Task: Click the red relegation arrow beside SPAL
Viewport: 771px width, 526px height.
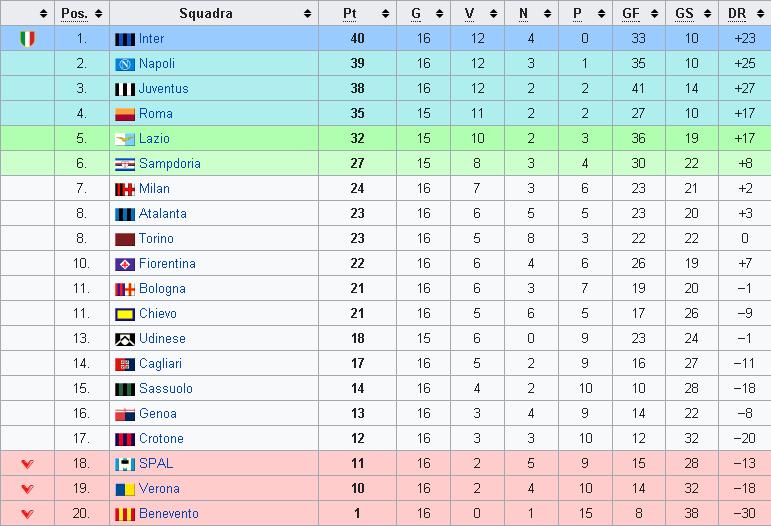Action: 28,464
